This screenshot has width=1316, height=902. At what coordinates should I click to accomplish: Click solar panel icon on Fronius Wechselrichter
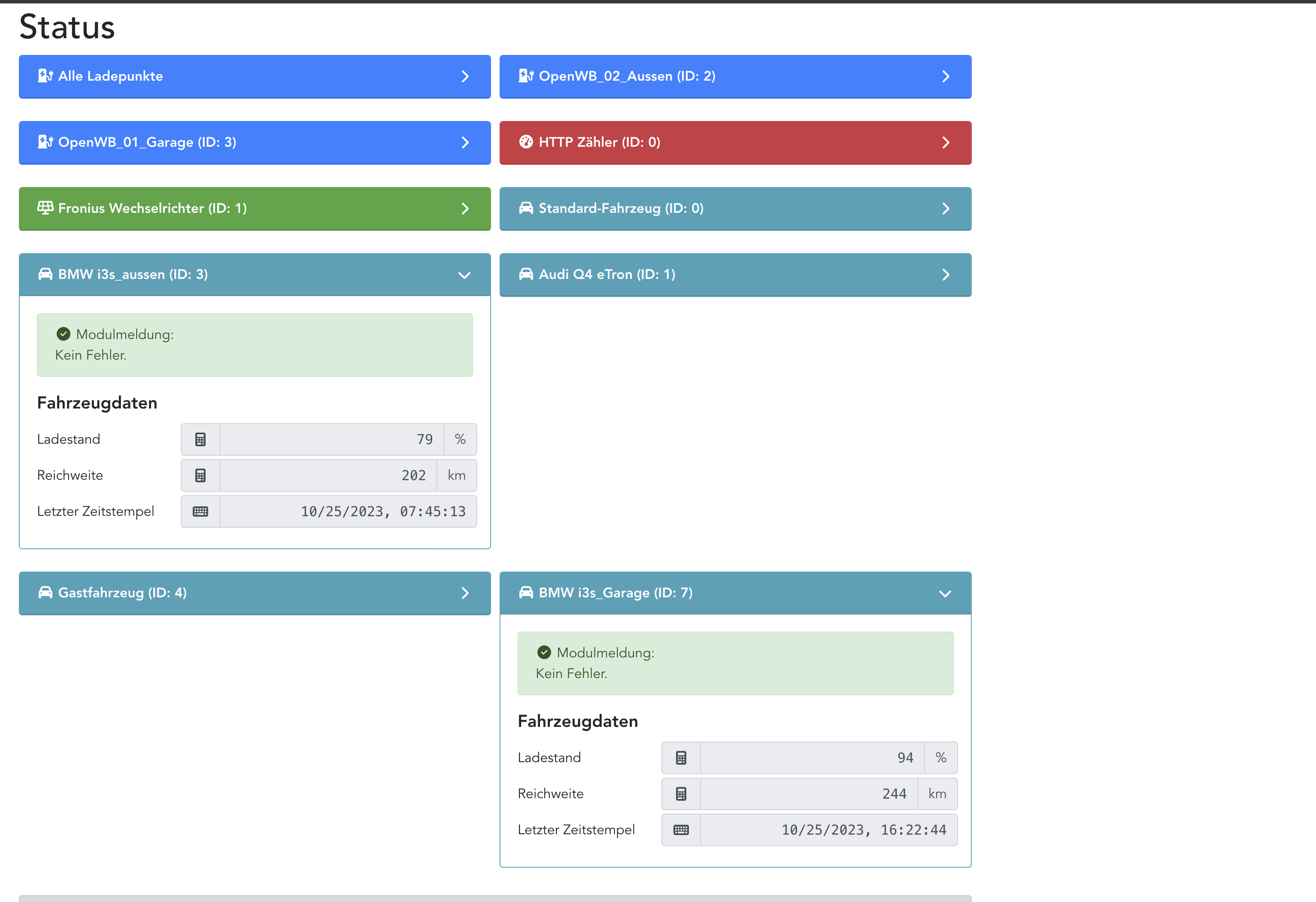(x=45, y=208)
